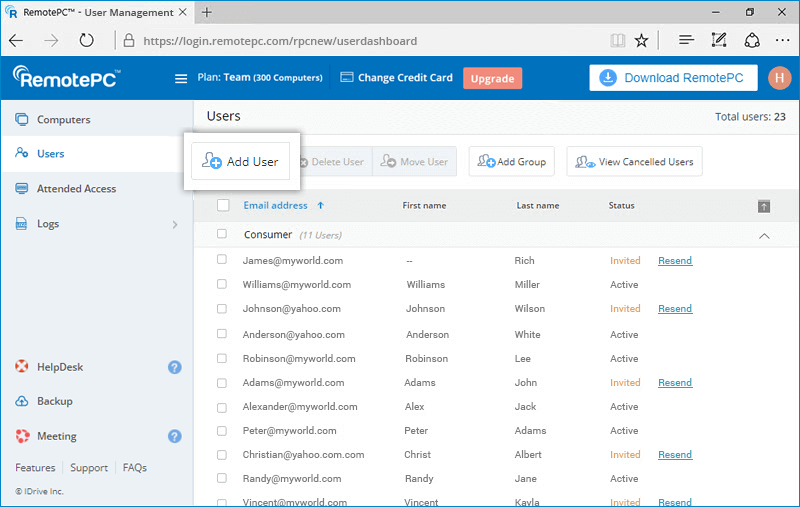
Task: Bookmark page with the star icon
Action: (x=641, y=40)
